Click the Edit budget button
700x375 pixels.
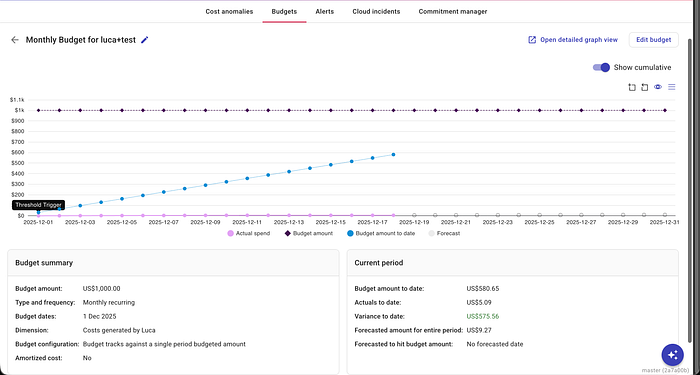click(654, 40)
